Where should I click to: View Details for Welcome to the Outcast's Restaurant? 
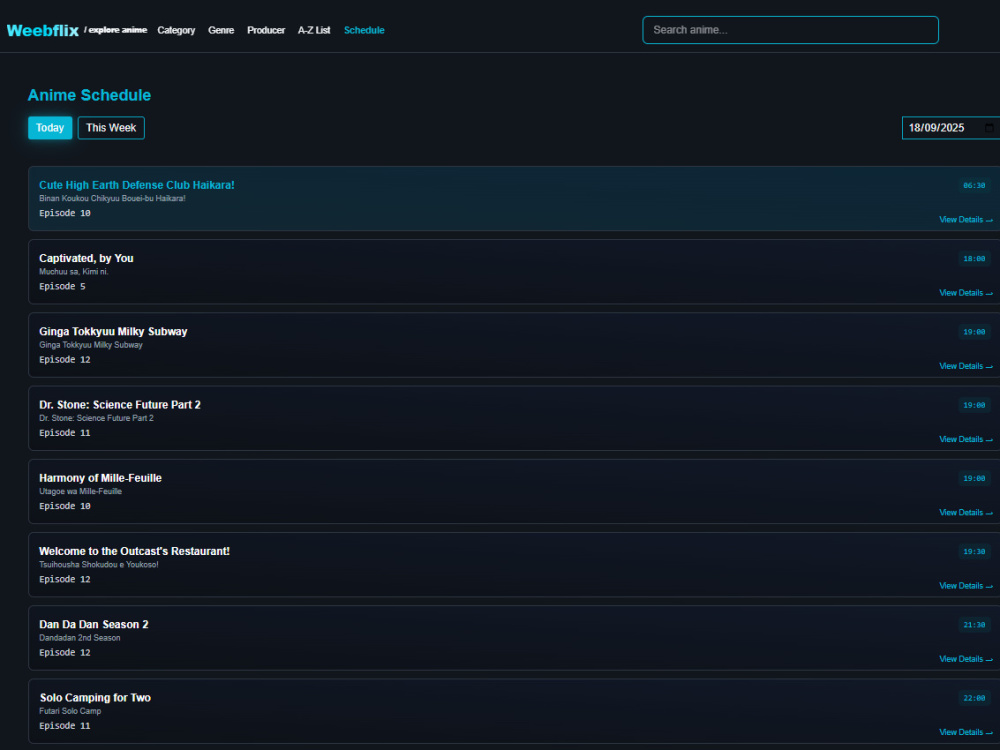coord(966,585)
